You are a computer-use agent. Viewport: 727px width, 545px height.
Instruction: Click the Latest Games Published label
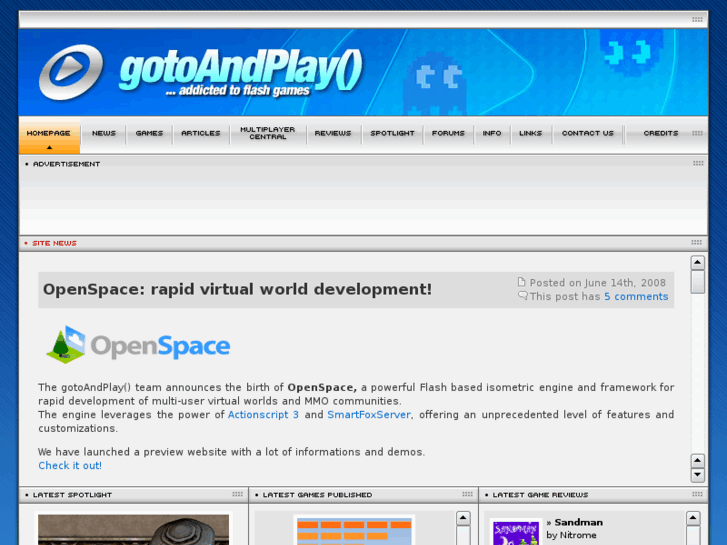coord(317,495)
